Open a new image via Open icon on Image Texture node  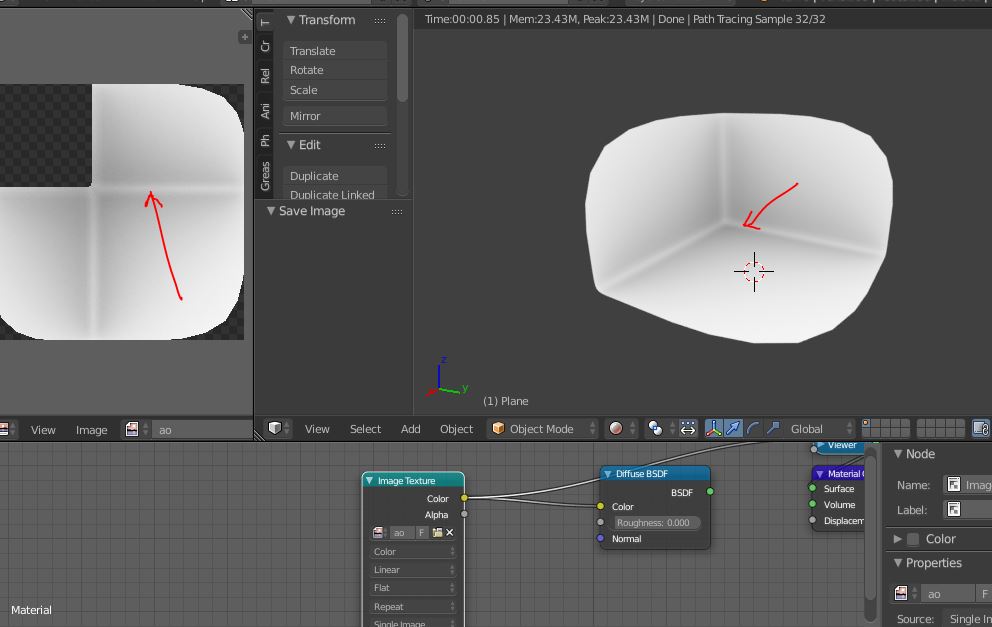[x=438, y=532]
